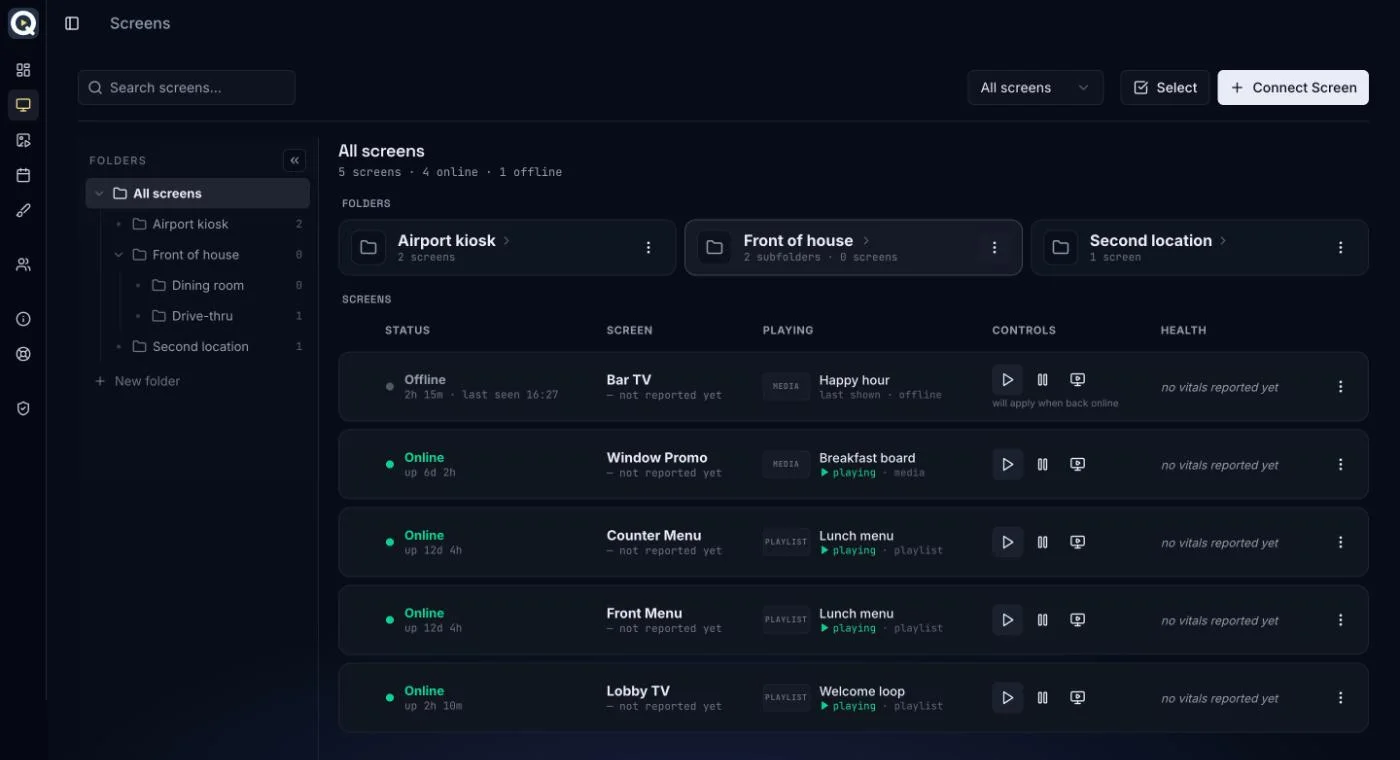The image size is (1400, 760).
Task: Open the lifebuoy support icon in the left rail
Action: [23, 354]
